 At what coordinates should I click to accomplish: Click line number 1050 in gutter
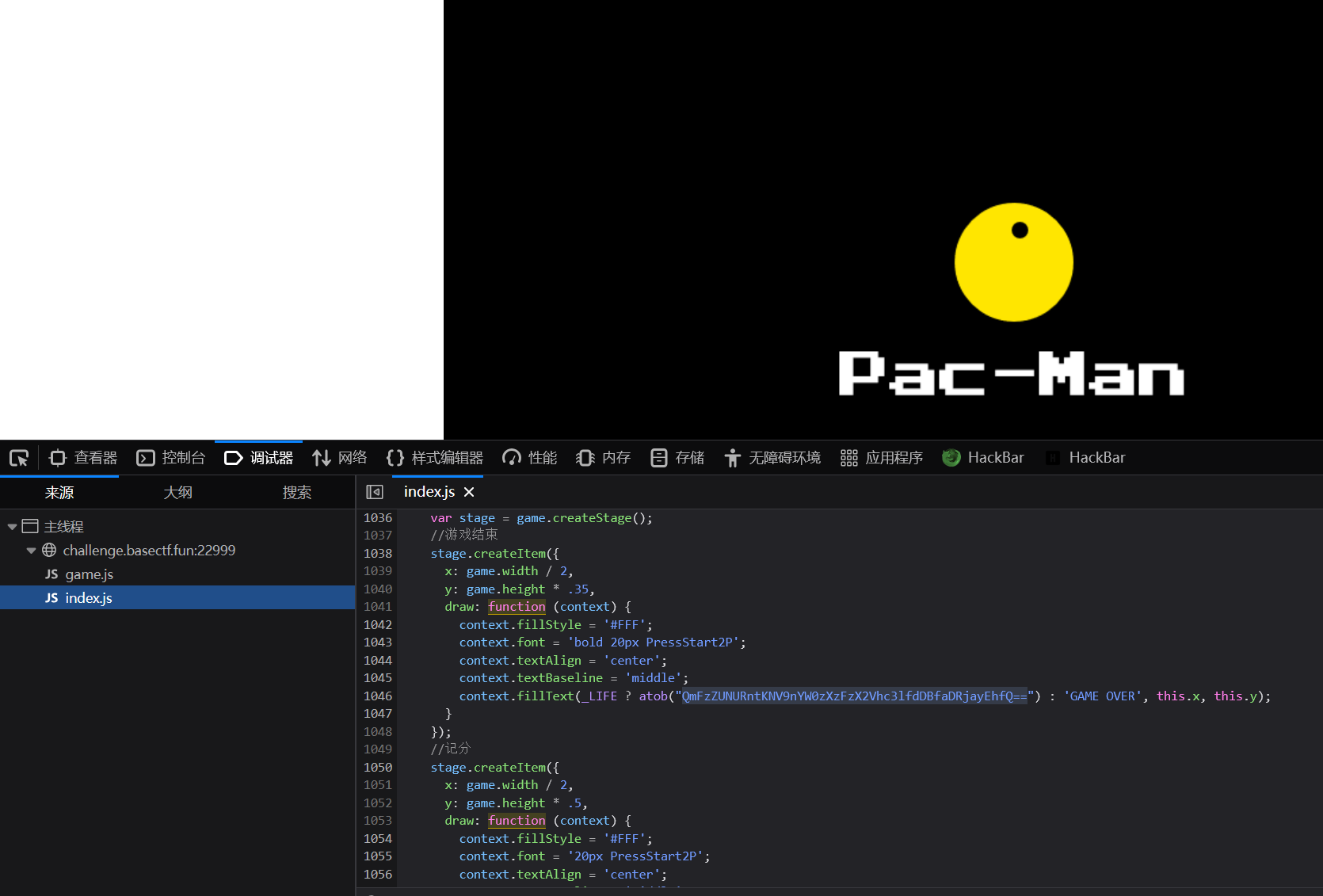pyautogui.click(x=378, y=768)
